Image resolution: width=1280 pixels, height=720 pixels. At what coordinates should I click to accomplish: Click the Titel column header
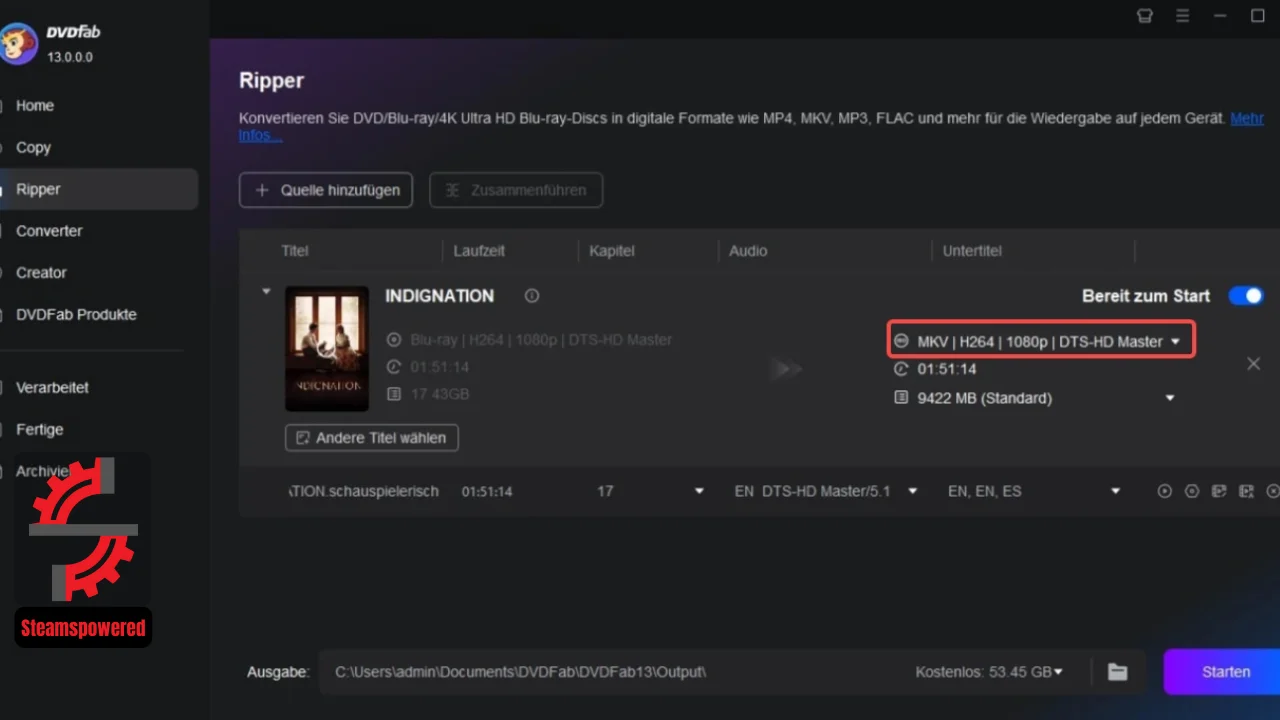(x=295, y=251)
